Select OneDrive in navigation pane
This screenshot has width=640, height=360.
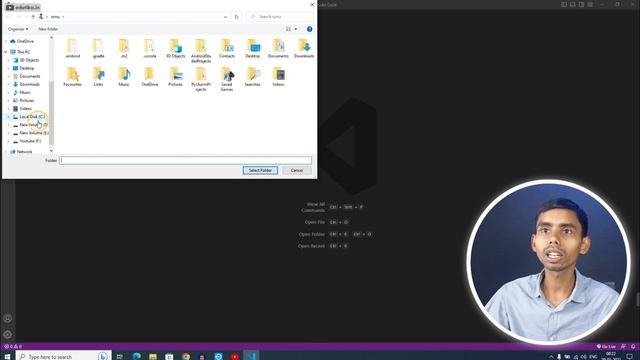coord(22,41)
